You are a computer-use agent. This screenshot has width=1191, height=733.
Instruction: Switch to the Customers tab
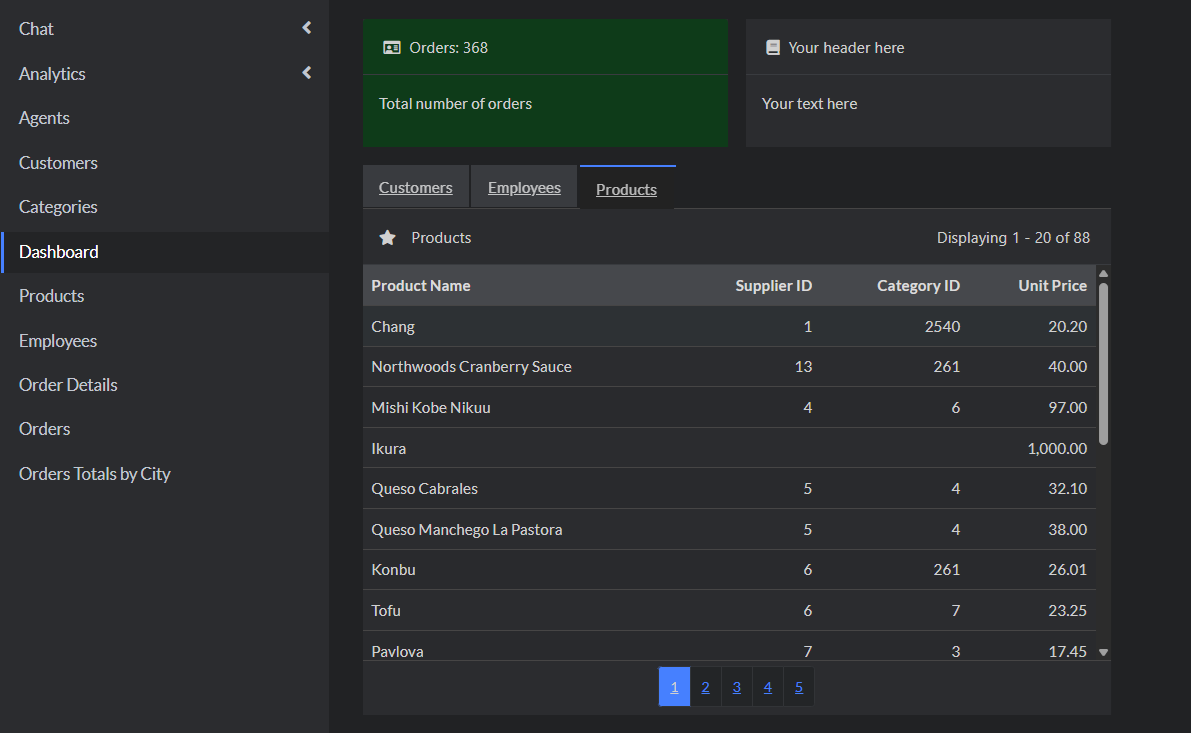pos(415,187)
